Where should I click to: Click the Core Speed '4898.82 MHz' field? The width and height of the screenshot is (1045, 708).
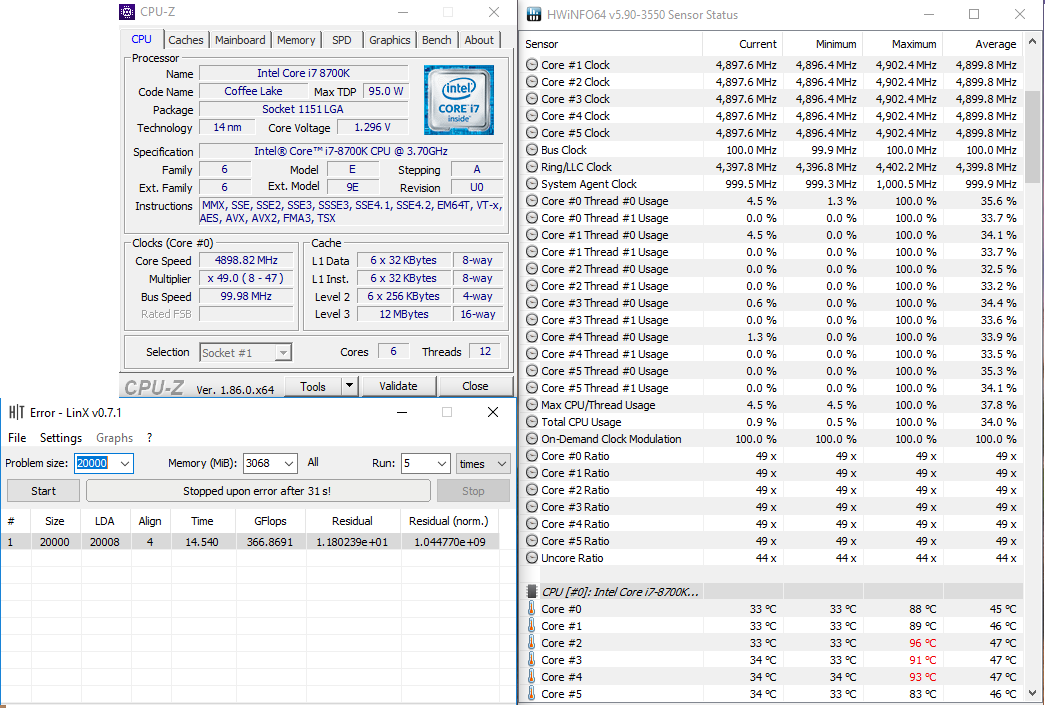click(x=246, y=261)
